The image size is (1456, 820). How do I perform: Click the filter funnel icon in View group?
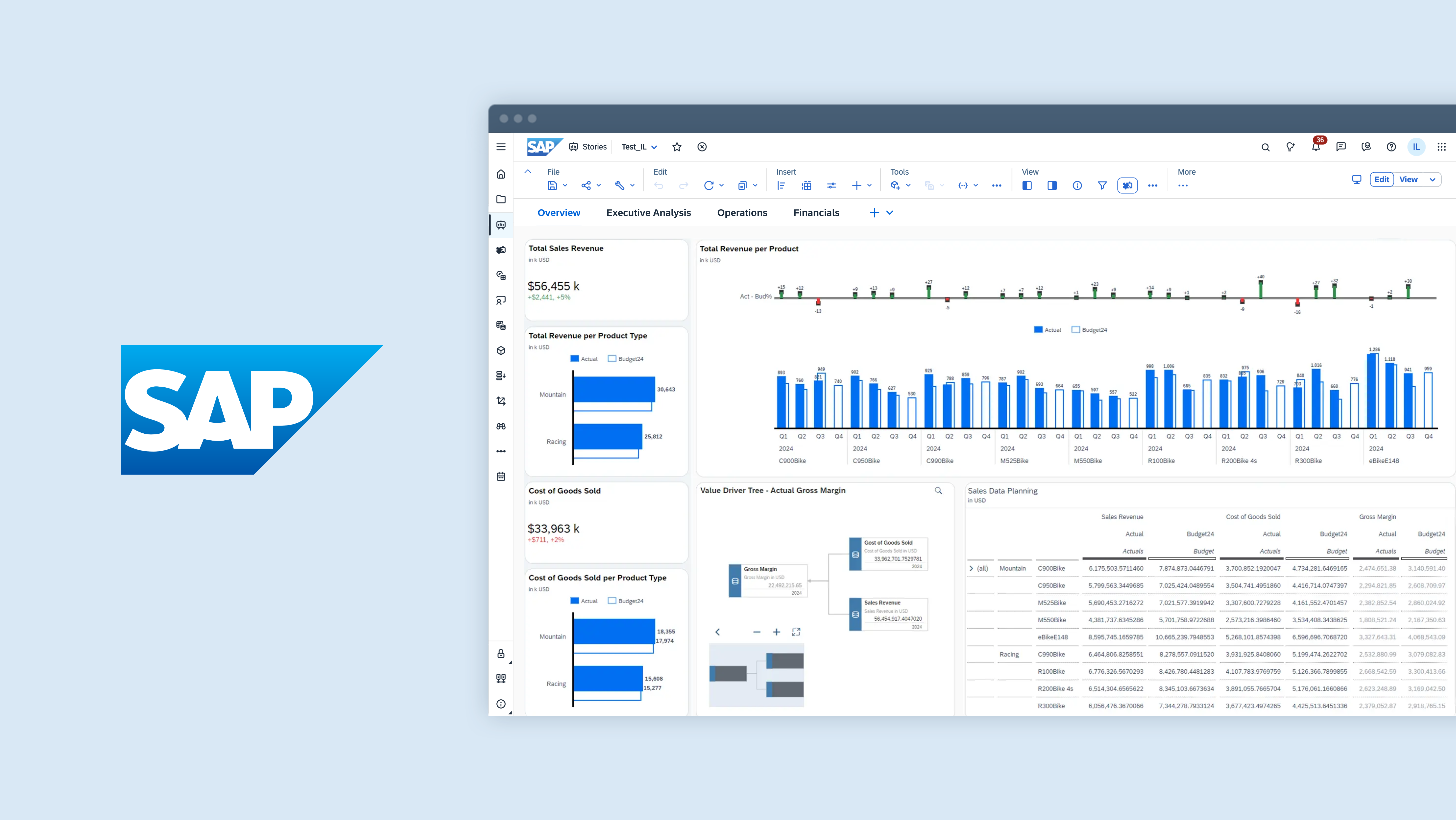(x=1102, y=185)
